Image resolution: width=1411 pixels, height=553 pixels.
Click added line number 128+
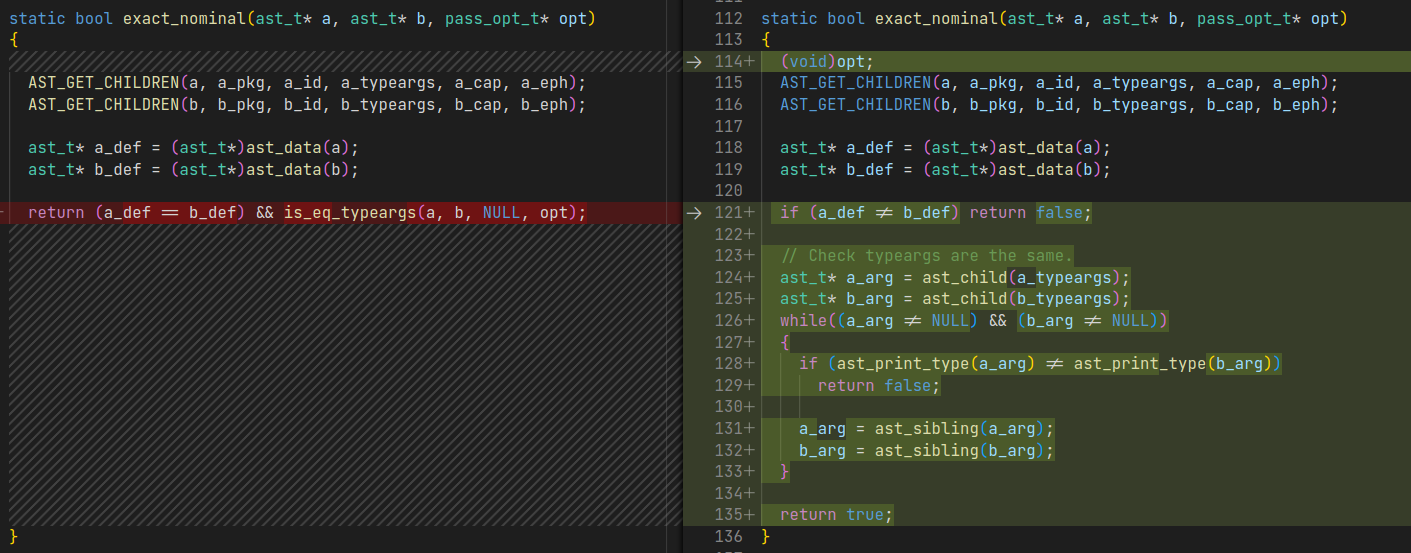[x=735, y=364]
